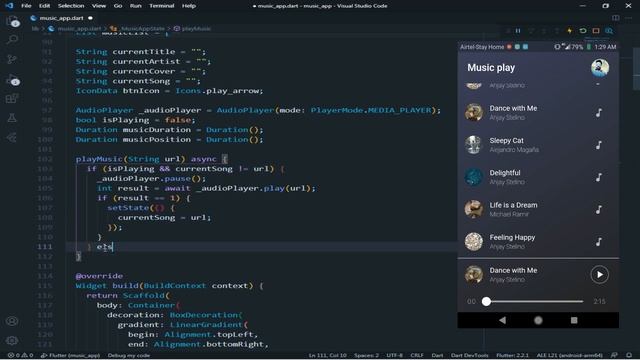The height and width of the screenshot is (360, 640).
Task: Open the Run menu
Action: [x=136, y=6]
